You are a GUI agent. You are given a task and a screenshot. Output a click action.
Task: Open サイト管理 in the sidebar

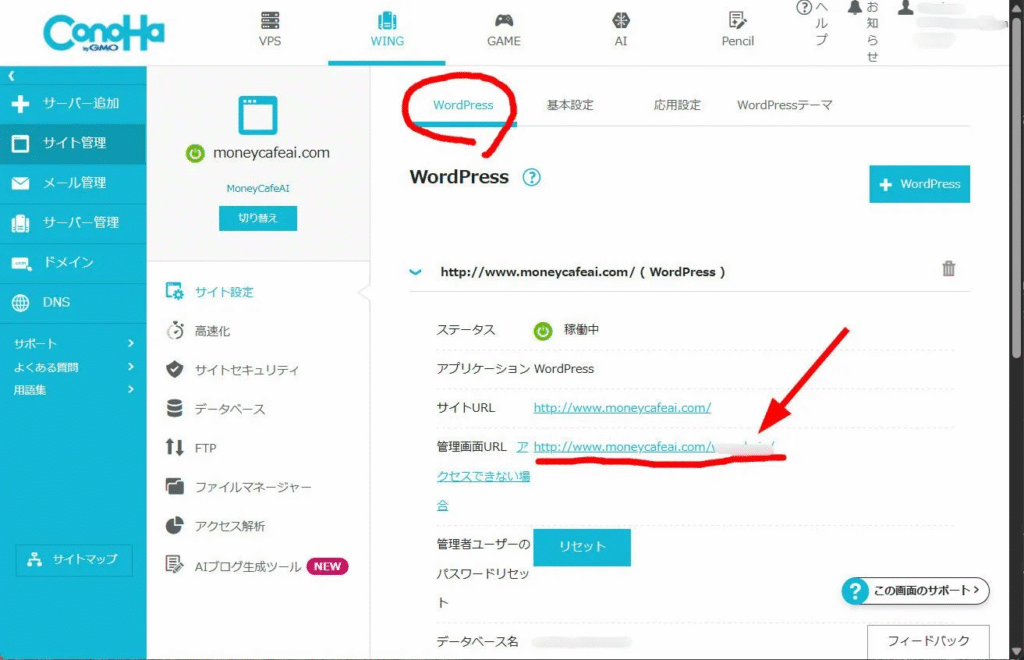point(73,144)
